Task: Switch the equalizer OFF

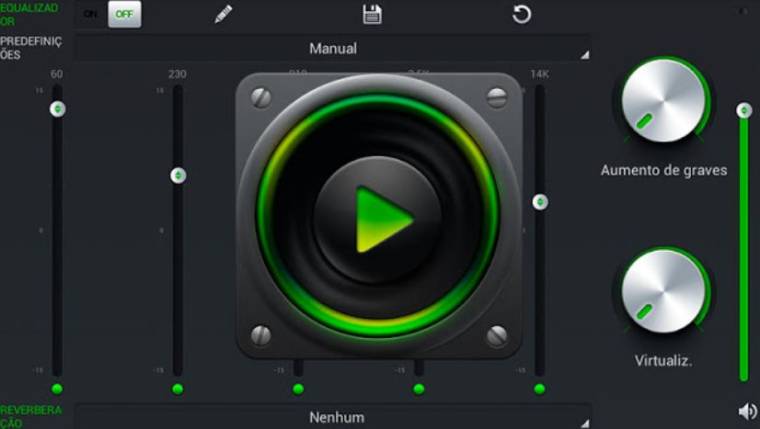Action: (x=125, y=14)
